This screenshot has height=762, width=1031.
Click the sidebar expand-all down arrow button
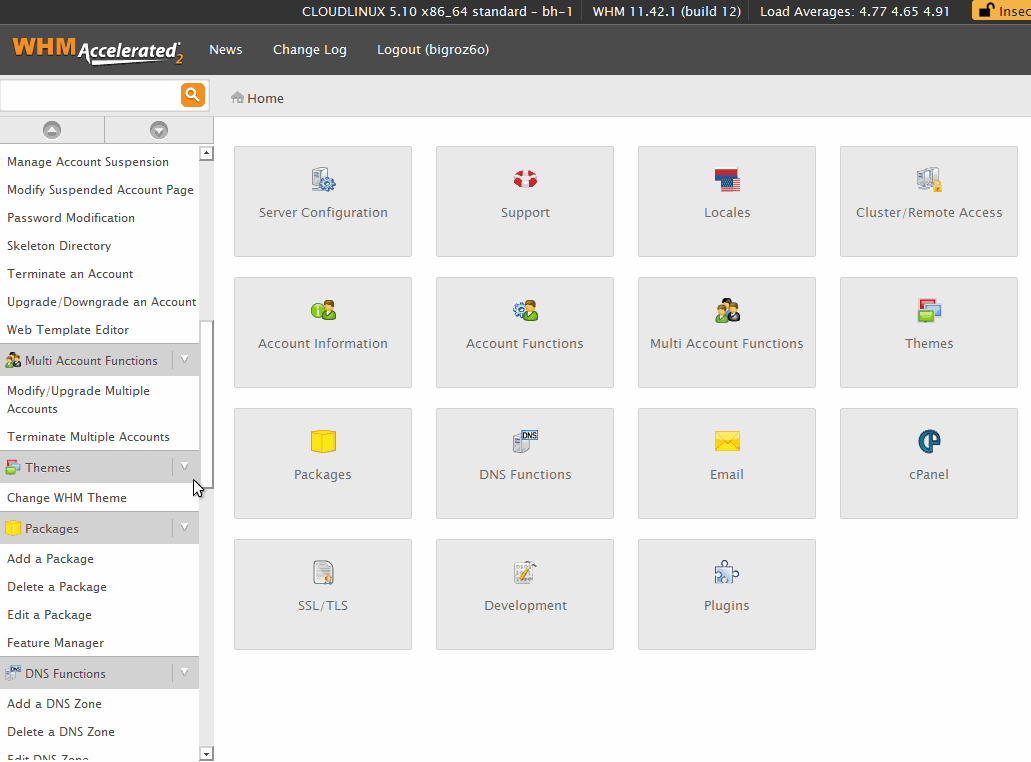pos(158,130)
